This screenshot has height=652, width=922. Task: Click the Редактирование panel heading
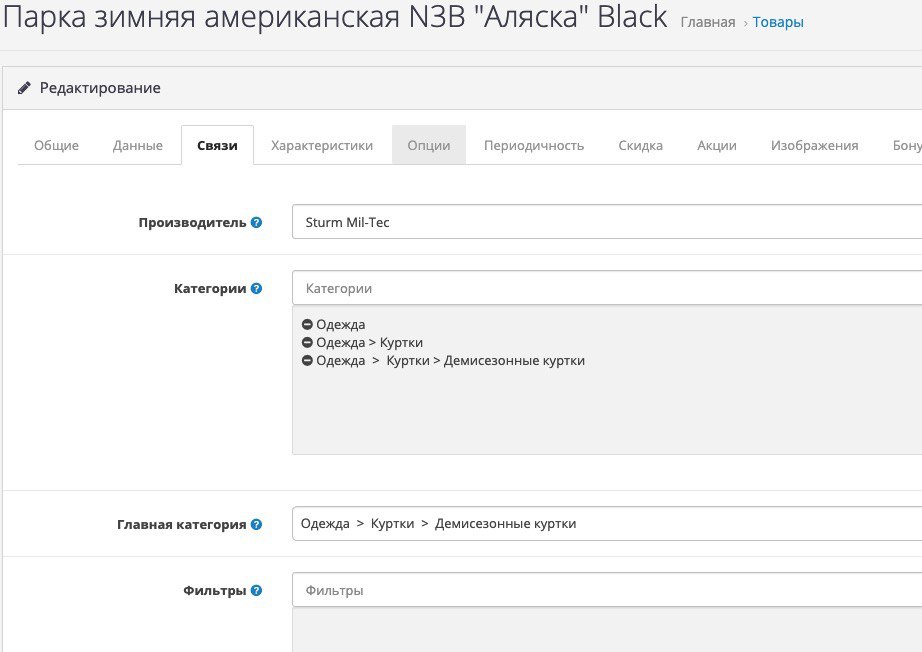pyautogui.click(x=100, y=88)
